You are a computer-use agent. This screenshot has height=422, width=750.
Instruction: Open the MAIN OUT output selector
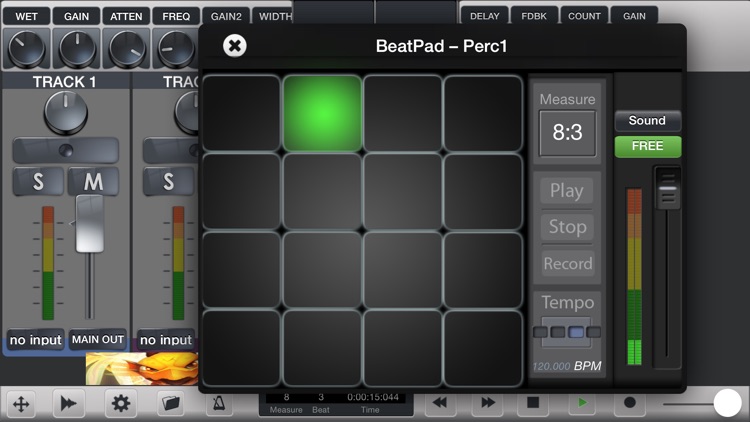(98, 340)
